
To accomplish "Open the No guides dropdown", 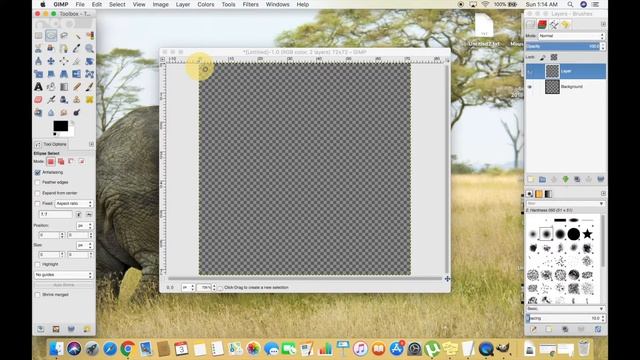I will pyautogui.click(x=64, y=275).
